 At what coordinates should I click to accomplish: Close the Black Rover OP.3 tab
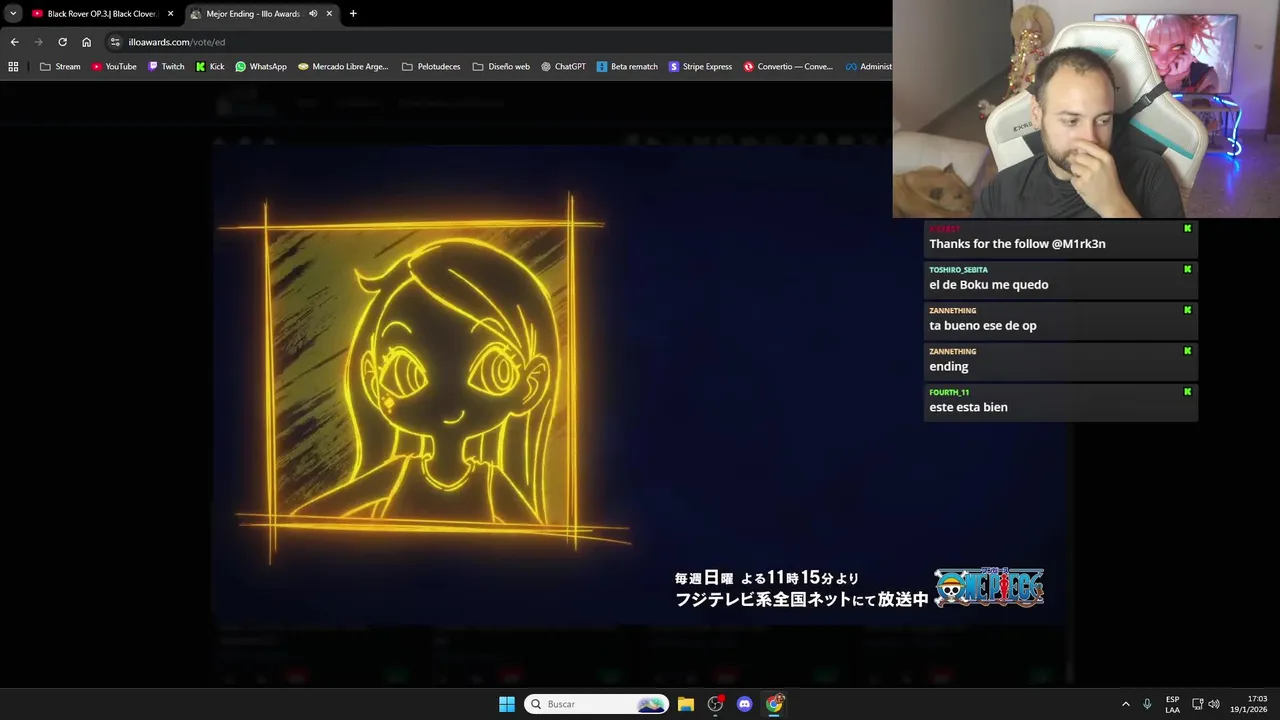(x=170, y=14)
